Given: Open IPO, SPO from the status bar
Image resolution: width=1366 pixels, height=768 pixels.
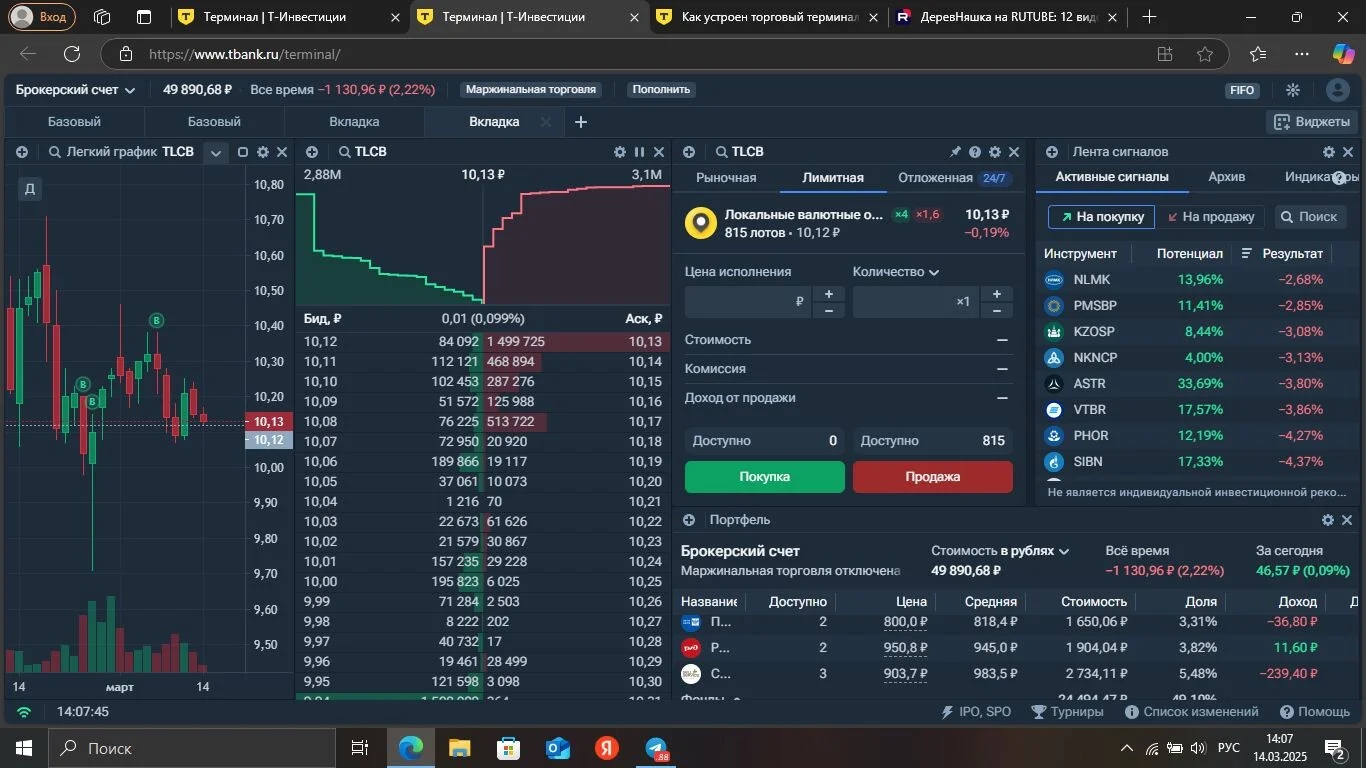Looking at the screenshot, I should [x=976, y=712].
